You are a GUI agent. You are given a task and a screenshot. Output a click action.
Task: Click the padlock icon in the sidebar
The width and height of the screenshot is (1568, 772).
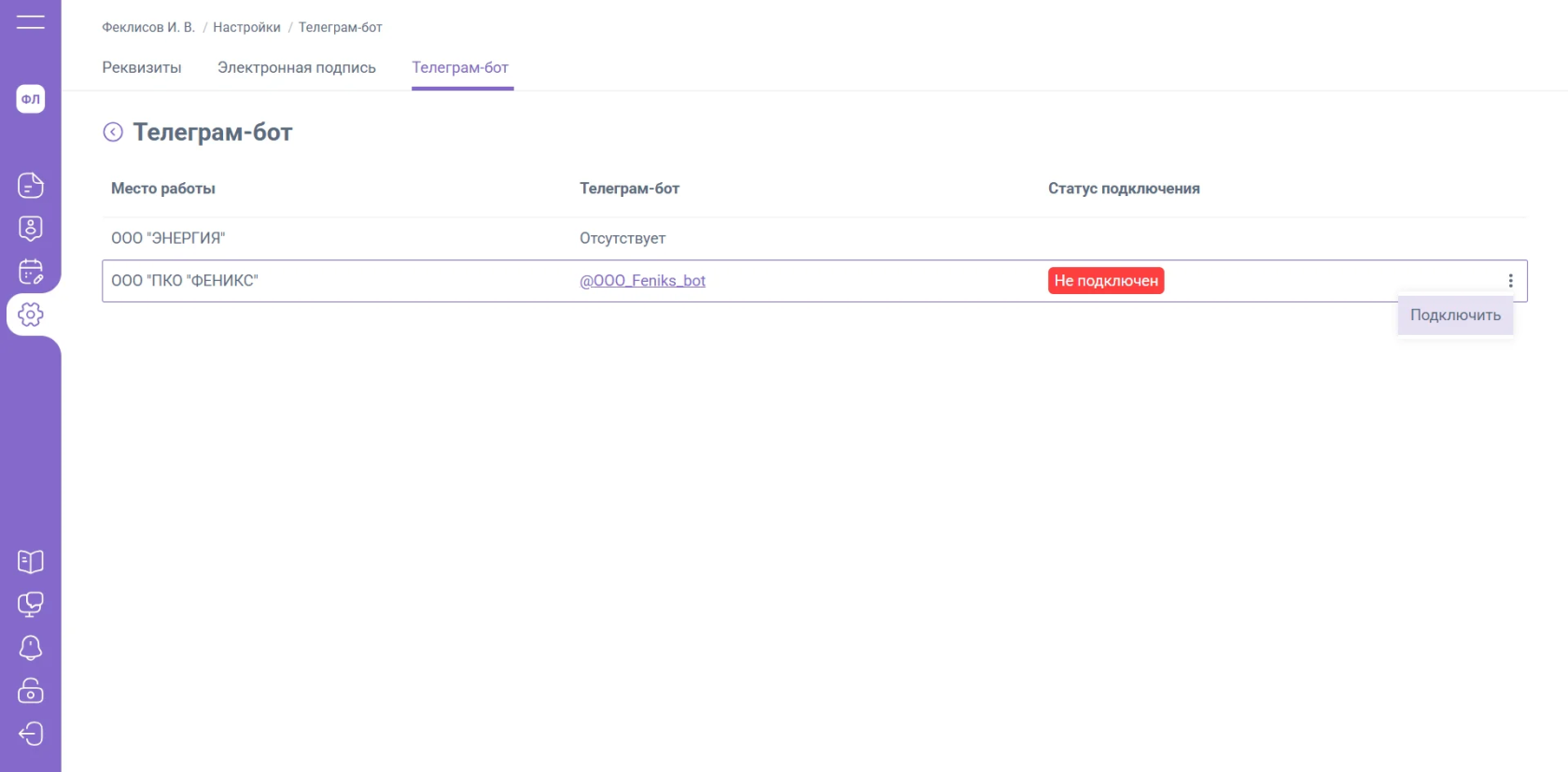coord(30,691)
